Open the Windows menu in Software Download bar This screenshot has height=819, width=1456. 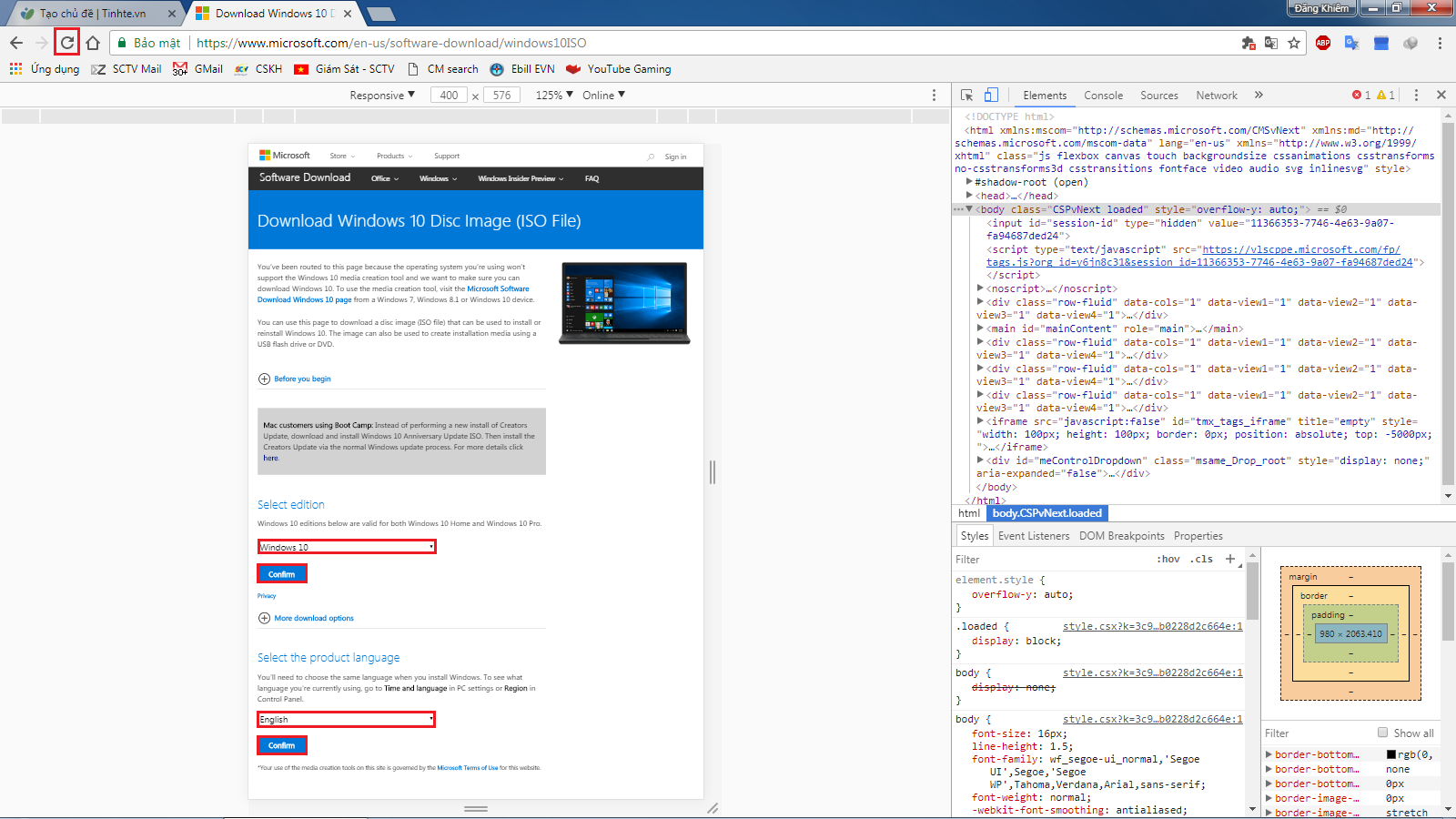coord(438,178)
